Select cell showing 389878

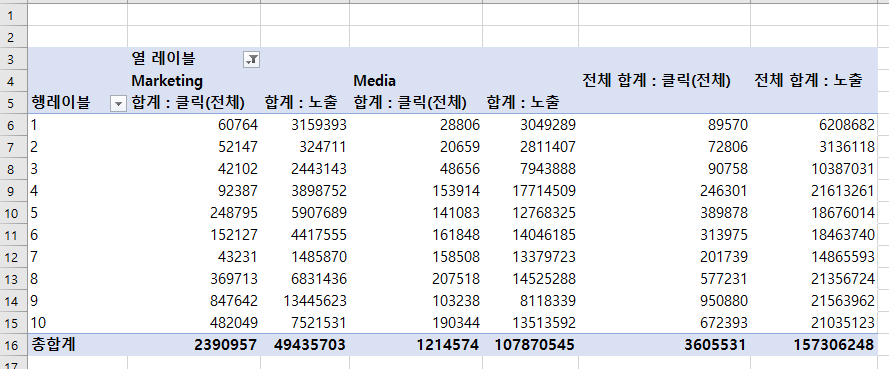664,213
